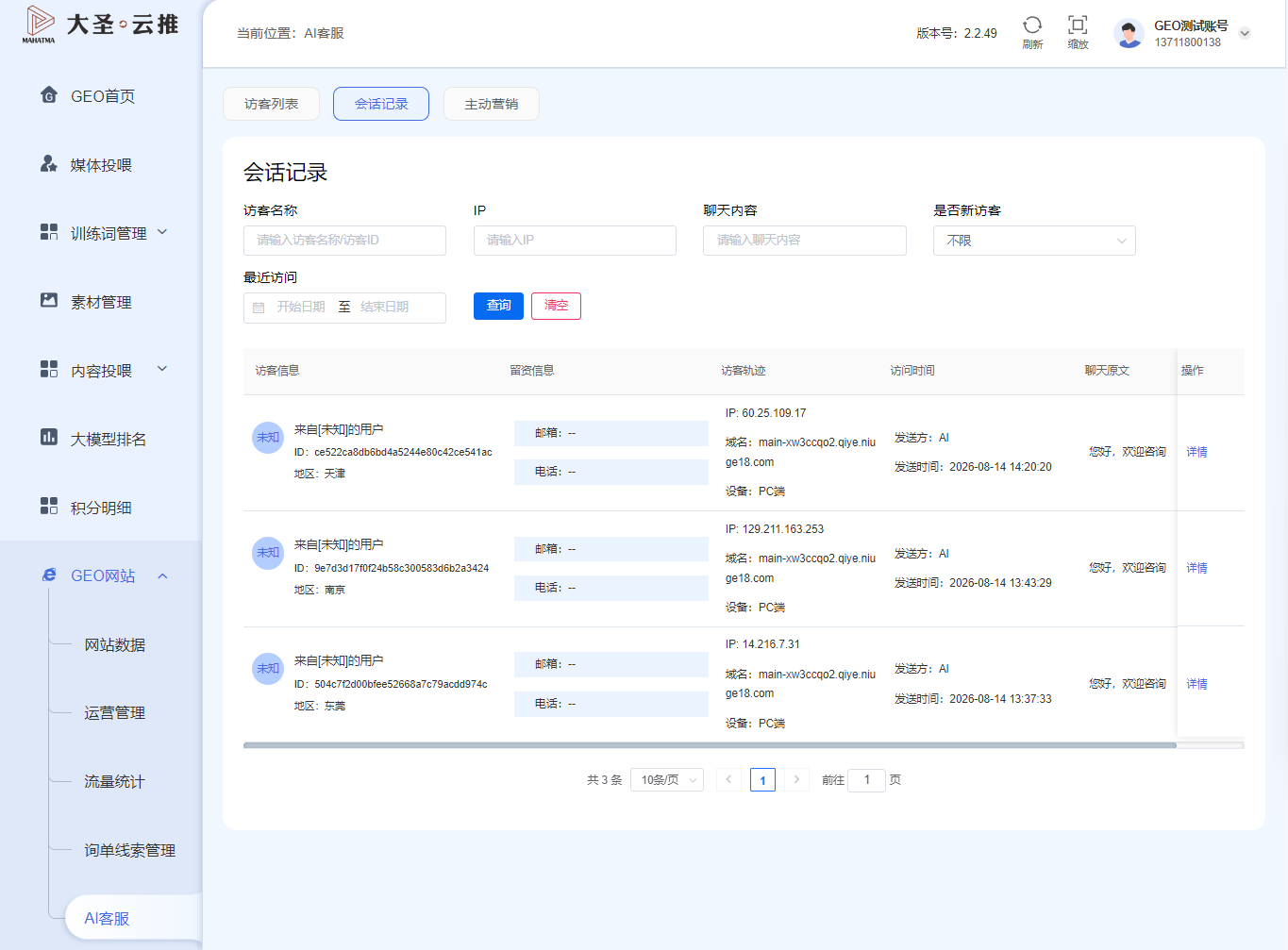Click 共 3 条 total count

click(x=604, y=780)
